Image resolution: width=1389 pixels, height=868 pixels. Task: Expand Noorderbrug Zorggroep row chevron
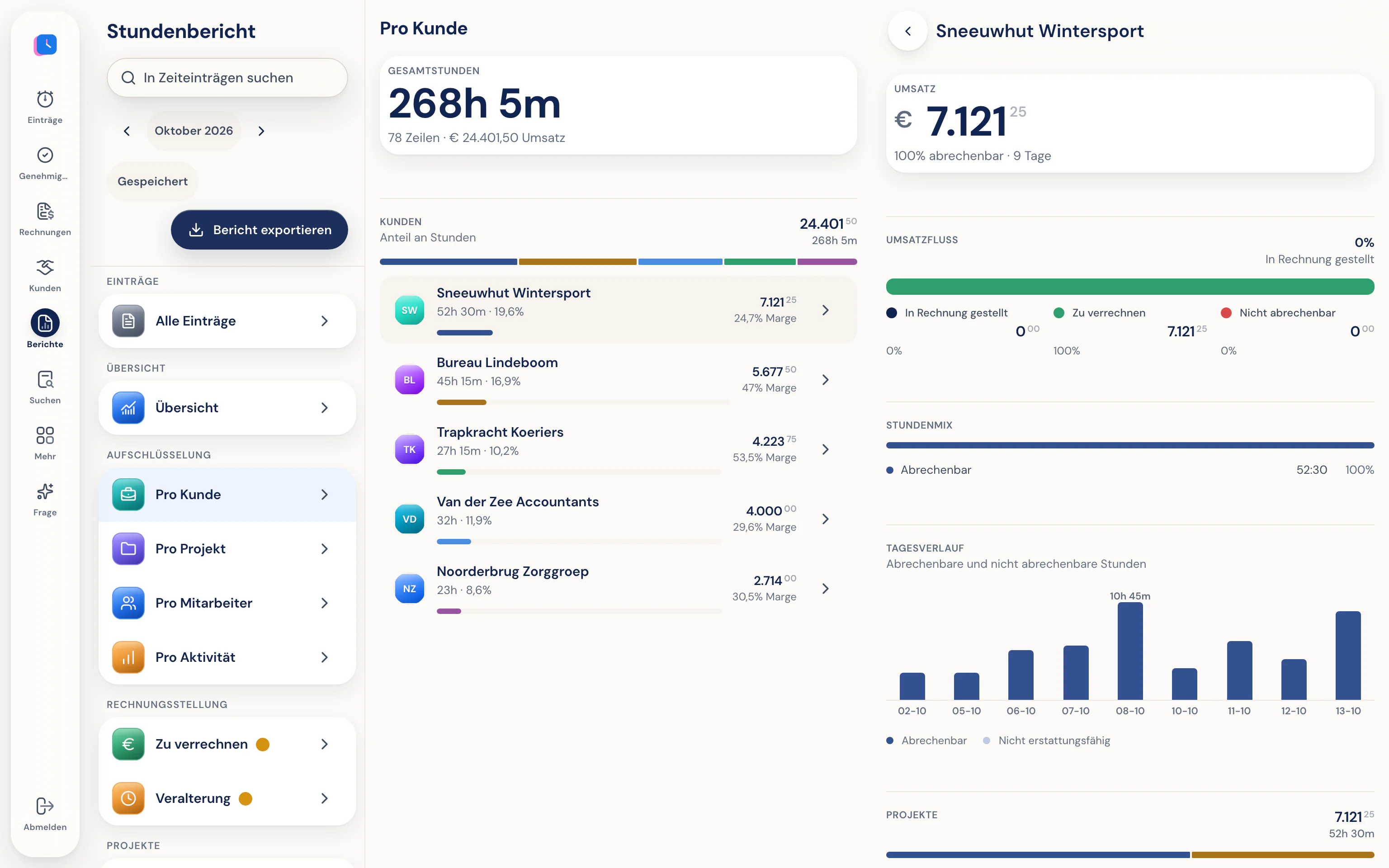(x=825, y=589)
